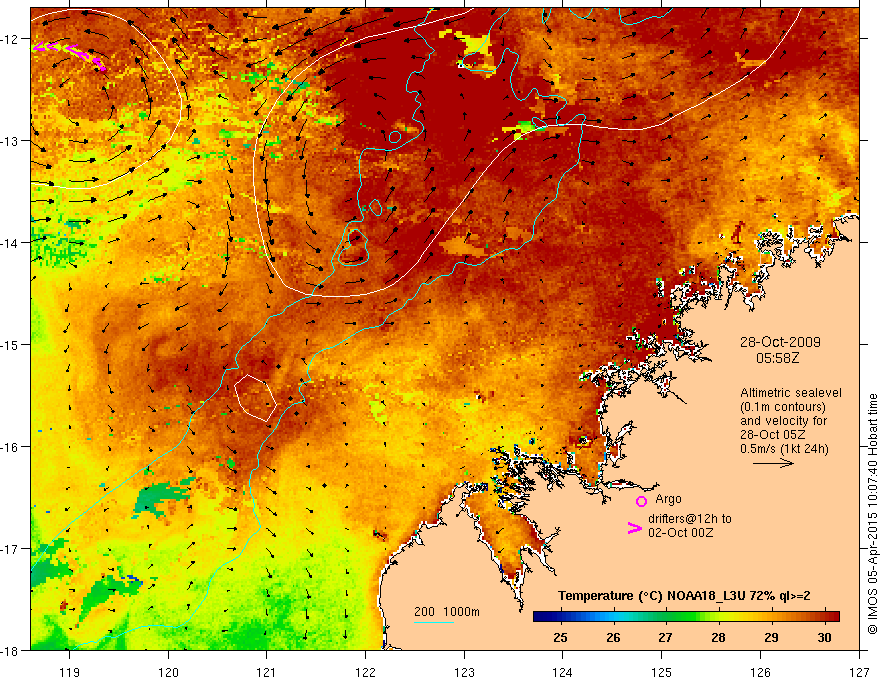Click latitude axis label -15

tap(11, 344)
